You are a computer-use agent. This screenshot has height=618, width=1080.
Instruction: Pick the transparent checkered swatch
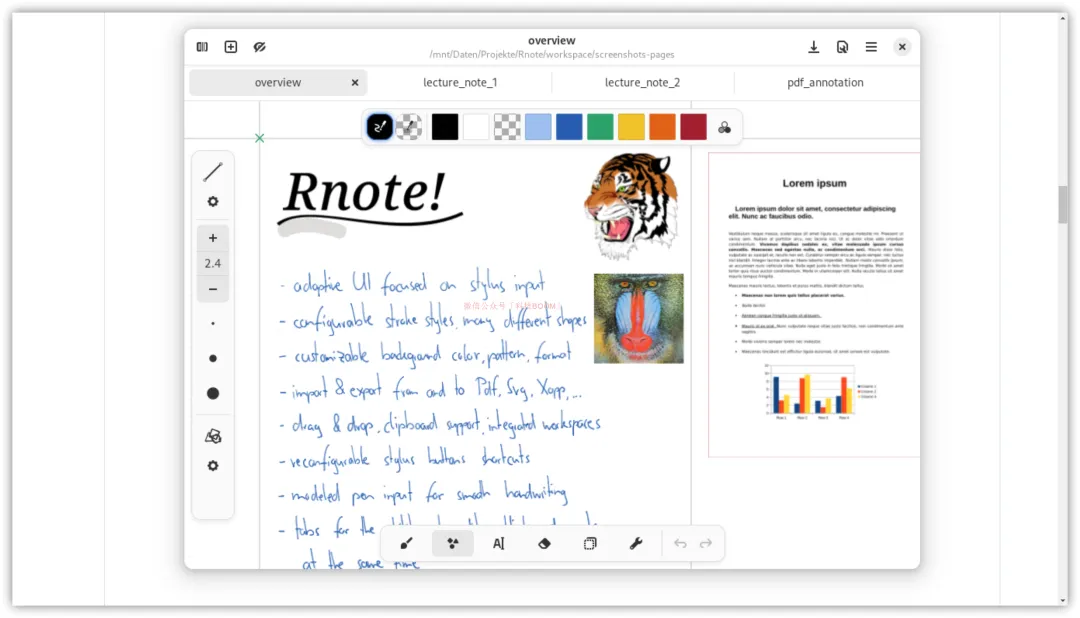(507, 127)
